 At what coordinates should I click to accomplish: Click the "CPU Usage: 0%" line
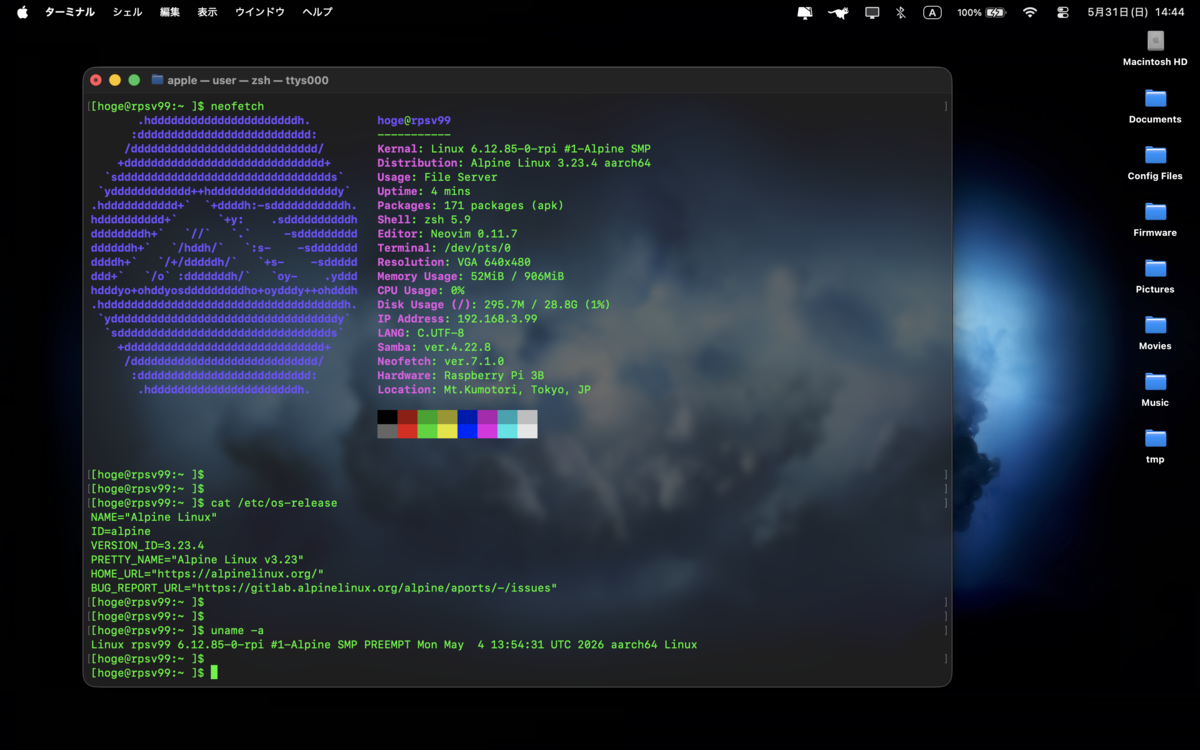pyautogui.click(x=421, y=290)
